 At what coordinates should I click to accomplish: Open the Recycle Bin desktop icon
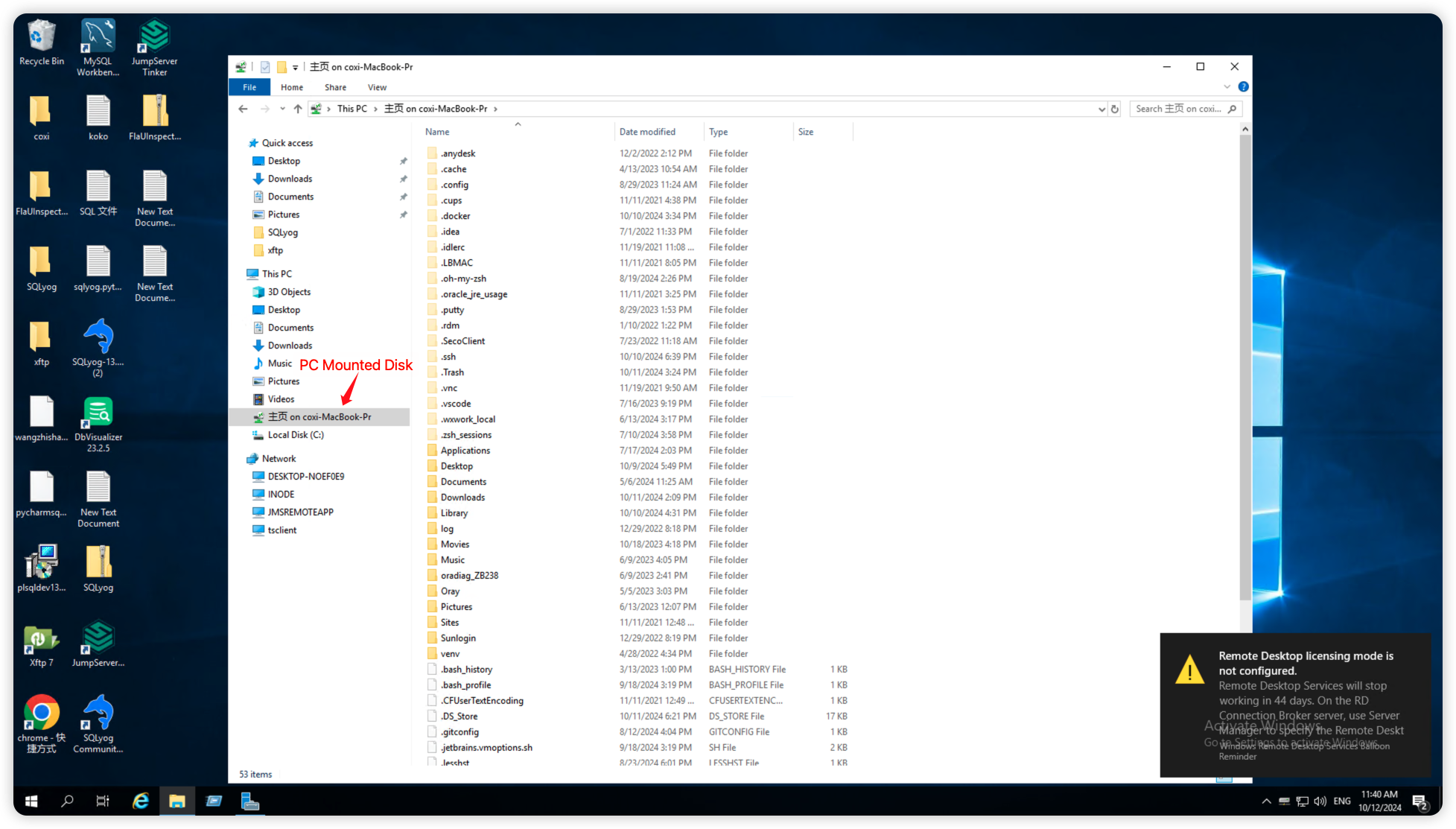coord(42,42)
